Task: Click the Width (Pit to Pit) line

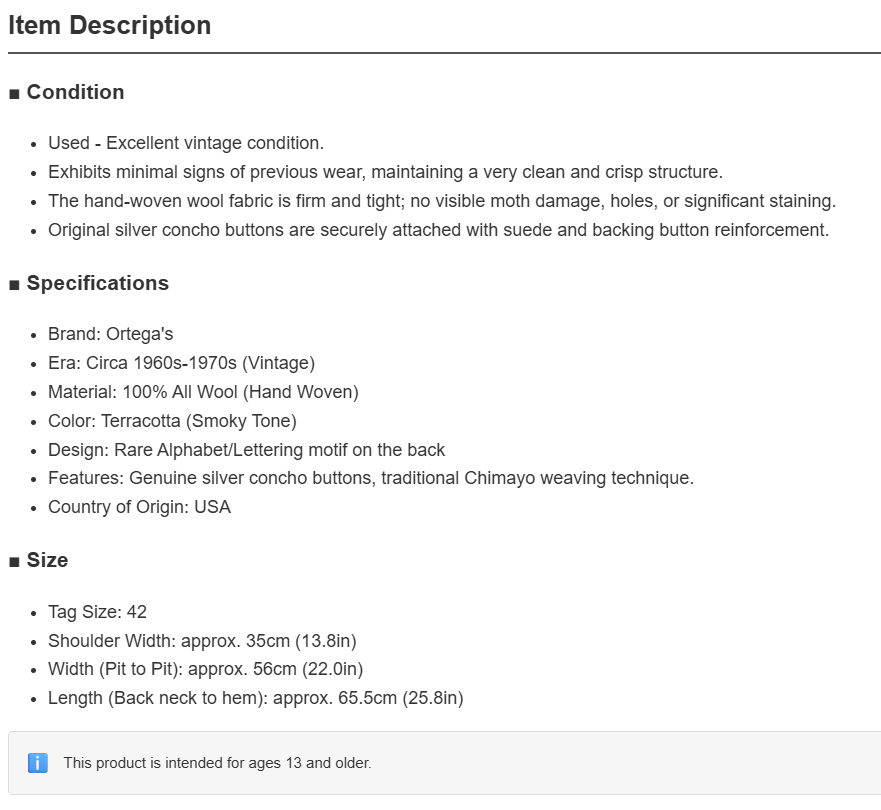Action: tap(206, 669)
